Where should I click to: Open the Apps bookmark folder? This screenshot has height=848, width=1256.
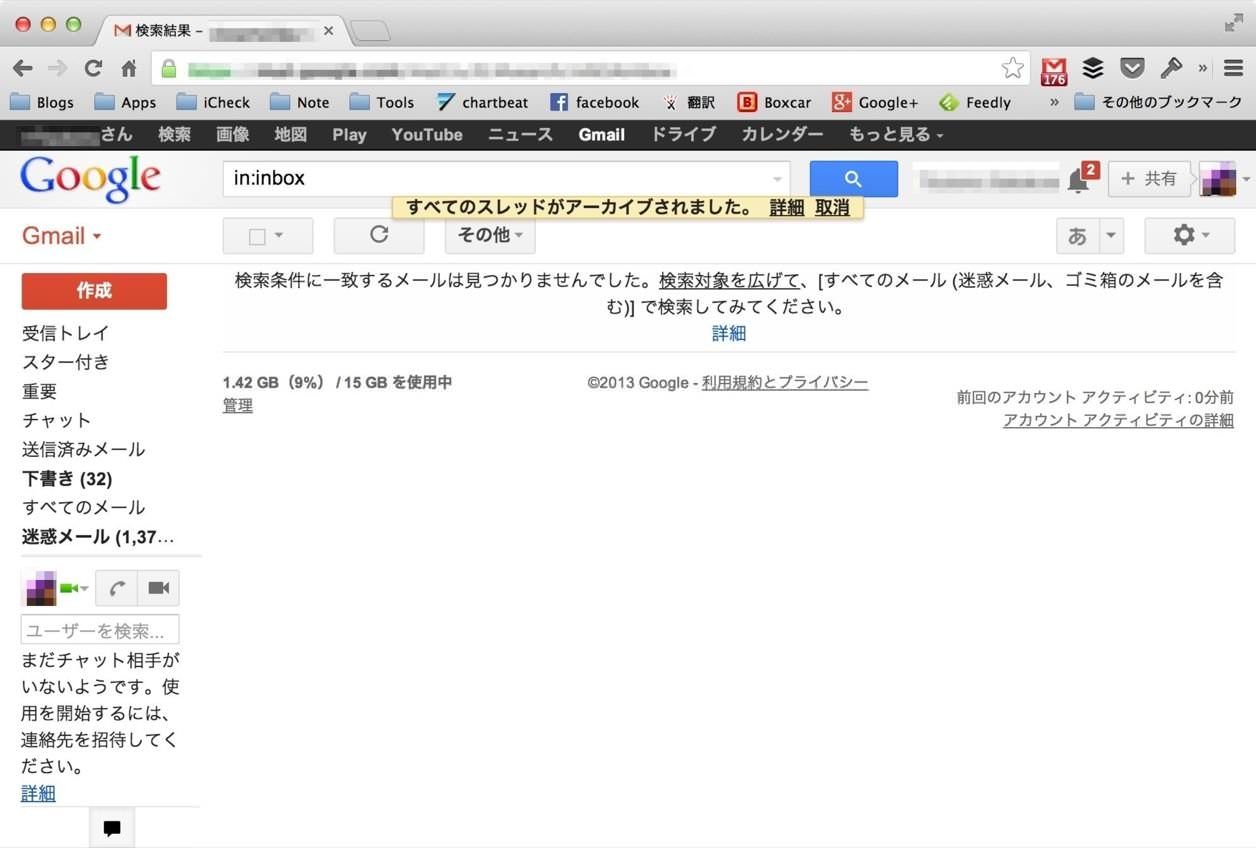[125, 102]
